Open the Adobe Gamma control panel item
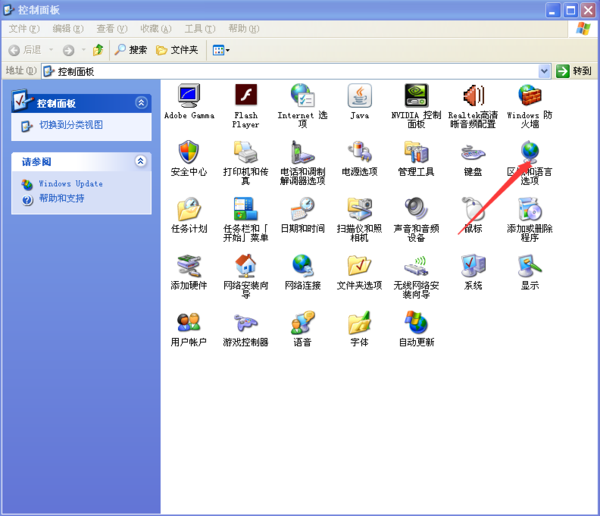This screenshot has width=600, height=516. point(189,96)
